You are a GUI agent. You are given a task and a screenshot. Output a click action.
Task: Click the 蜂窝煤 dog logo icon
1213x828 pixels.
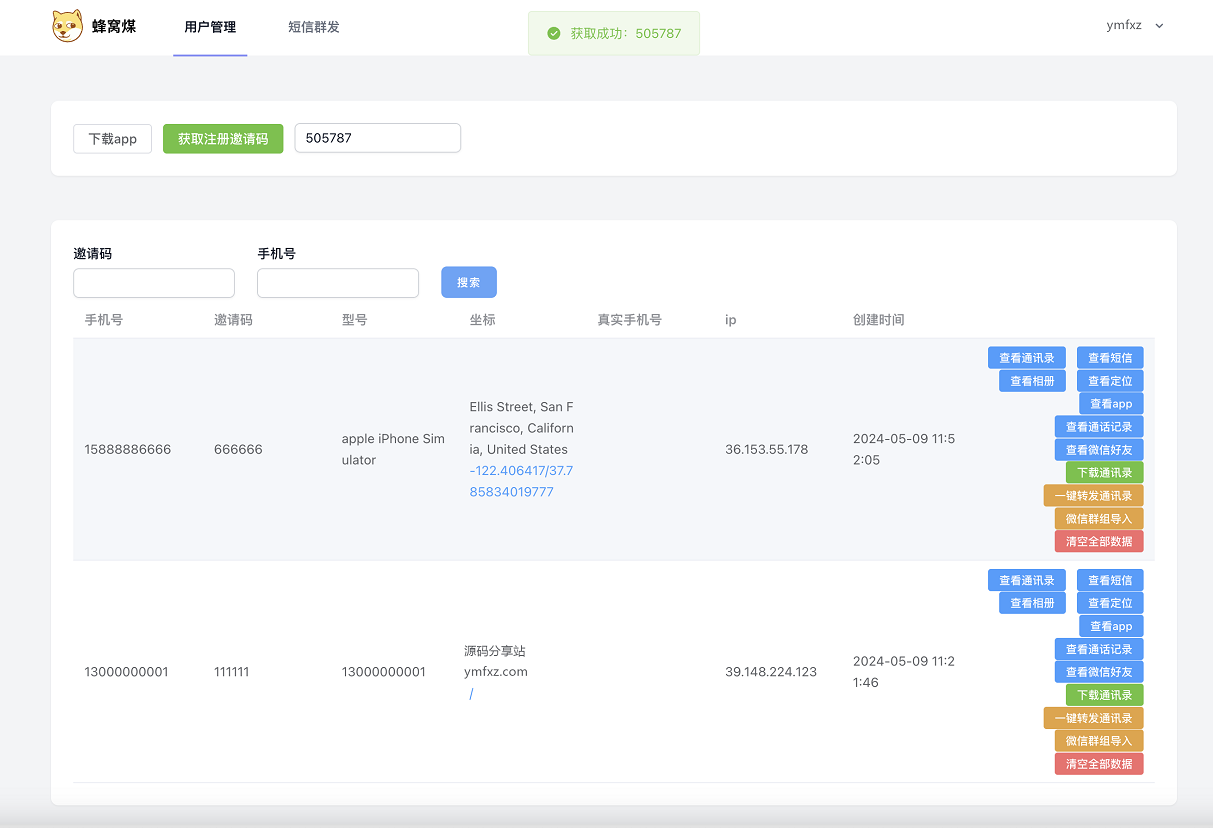click(x=68, y=27)
